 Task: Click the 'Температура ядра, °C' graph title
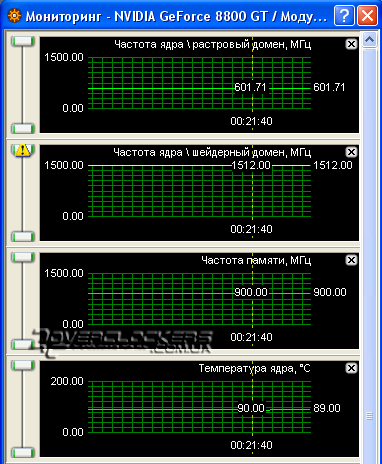click(255, 368)
